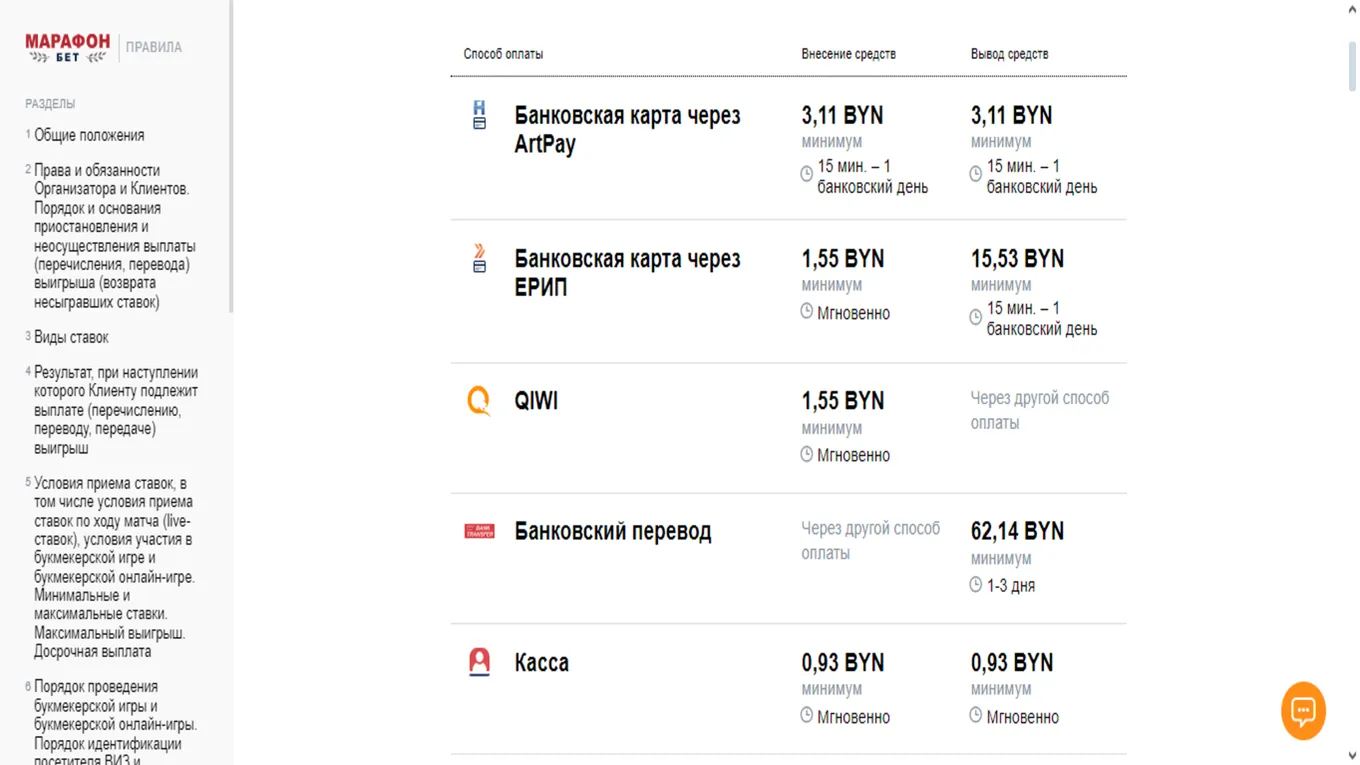Click the ArtPay bank card icon
Viewport: 1360px width, 765px height.
[x=479, y=115]
